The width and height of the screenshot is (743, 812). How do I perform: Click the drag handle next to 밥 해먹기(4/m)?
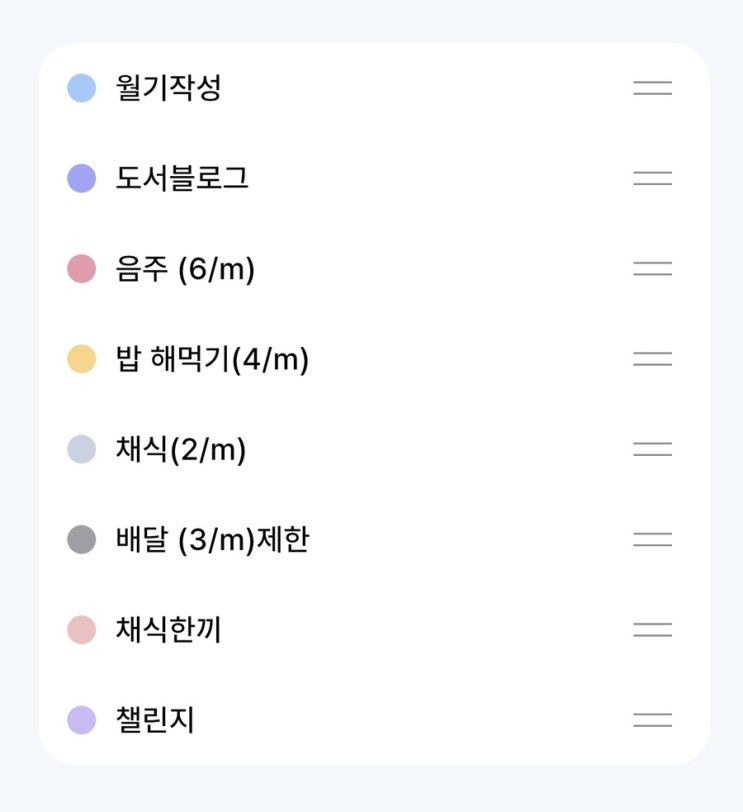(x=652, y=359)
